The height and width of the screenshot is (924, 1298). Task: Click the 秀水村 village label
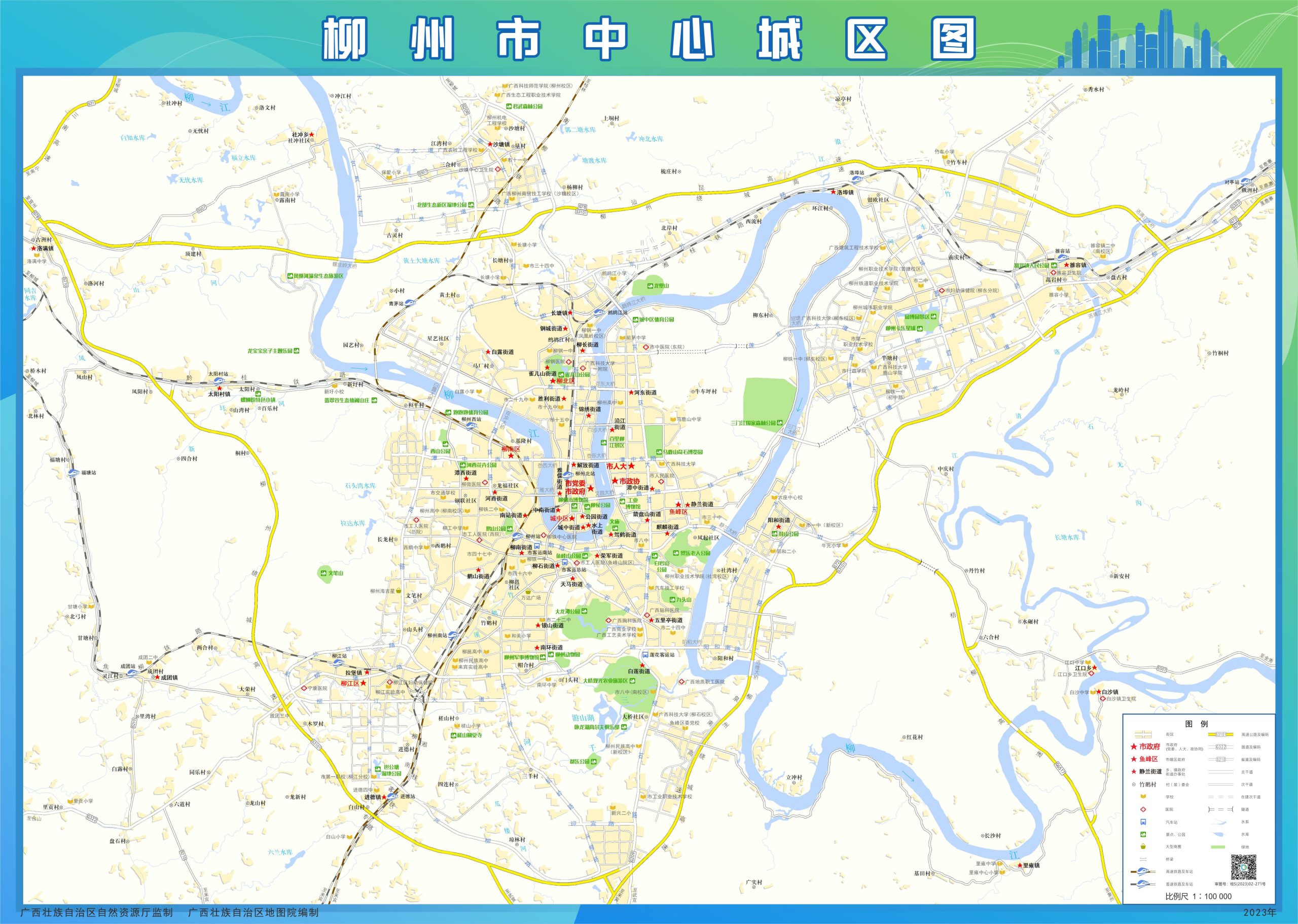click(x=1096, y=89)
